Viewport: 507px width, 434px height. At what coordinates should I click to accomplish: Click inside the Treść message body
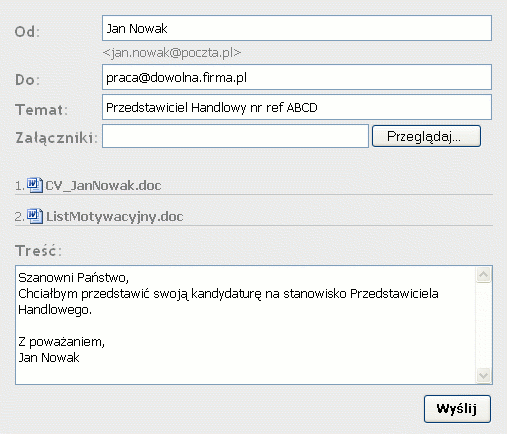pyautogui.click(x=245, y=325)
